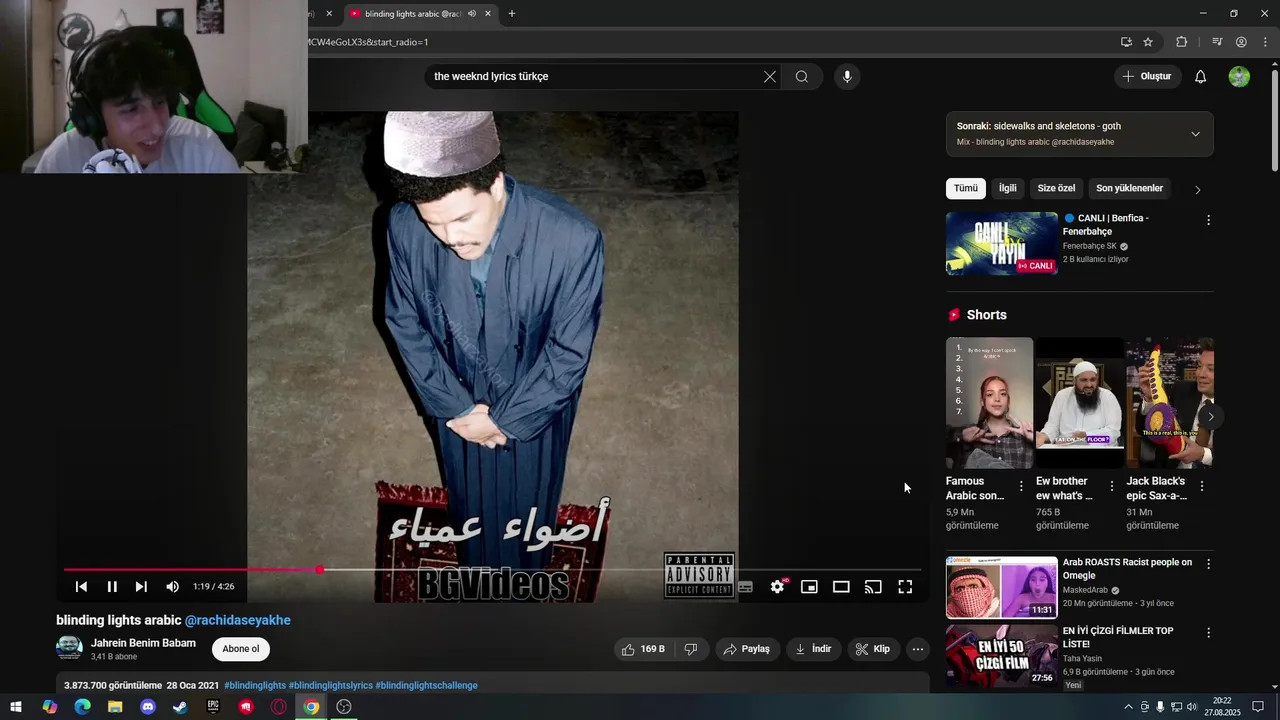Open options for Ew brother short
1280x720 pixels.
[1111, 486]
